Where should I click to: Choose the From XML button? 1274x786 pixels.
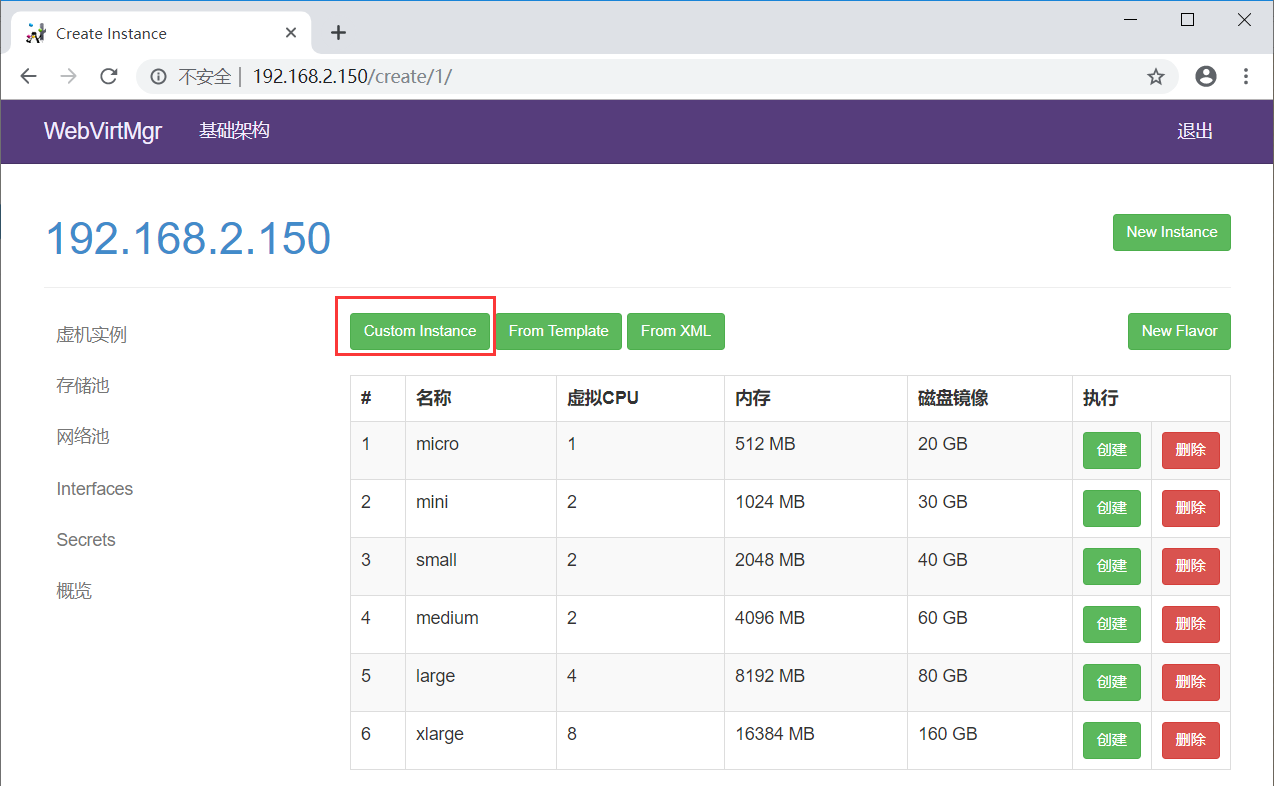pyautogui.click(x=676, y=331)
